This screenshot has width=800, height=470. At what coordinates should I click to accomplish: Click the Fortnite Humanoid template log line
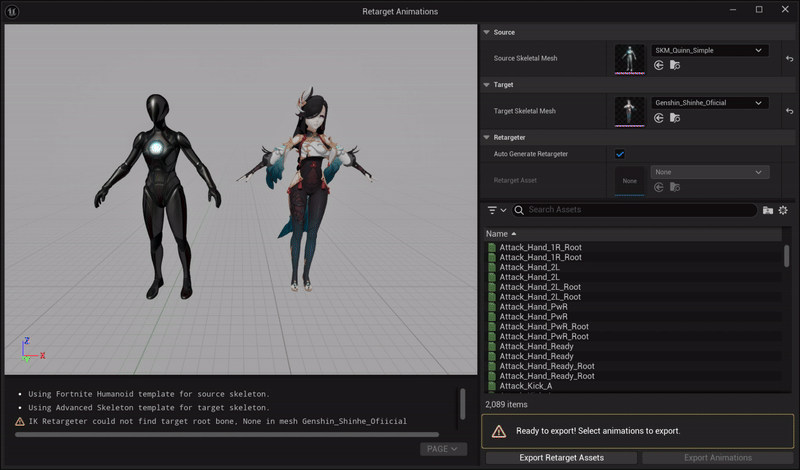coord(148,394)
